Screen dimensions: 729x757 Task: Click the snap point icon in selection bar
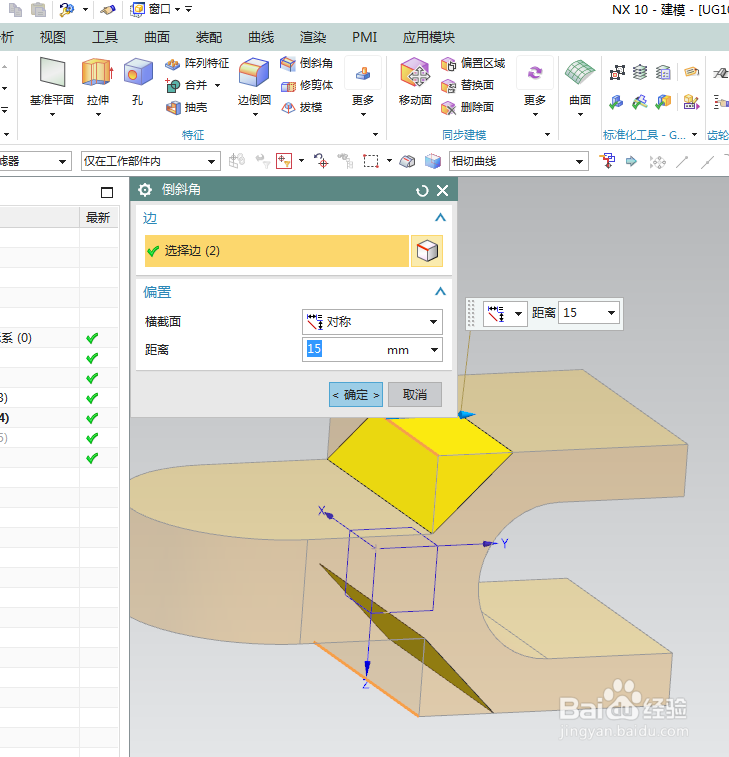point(284,161)
